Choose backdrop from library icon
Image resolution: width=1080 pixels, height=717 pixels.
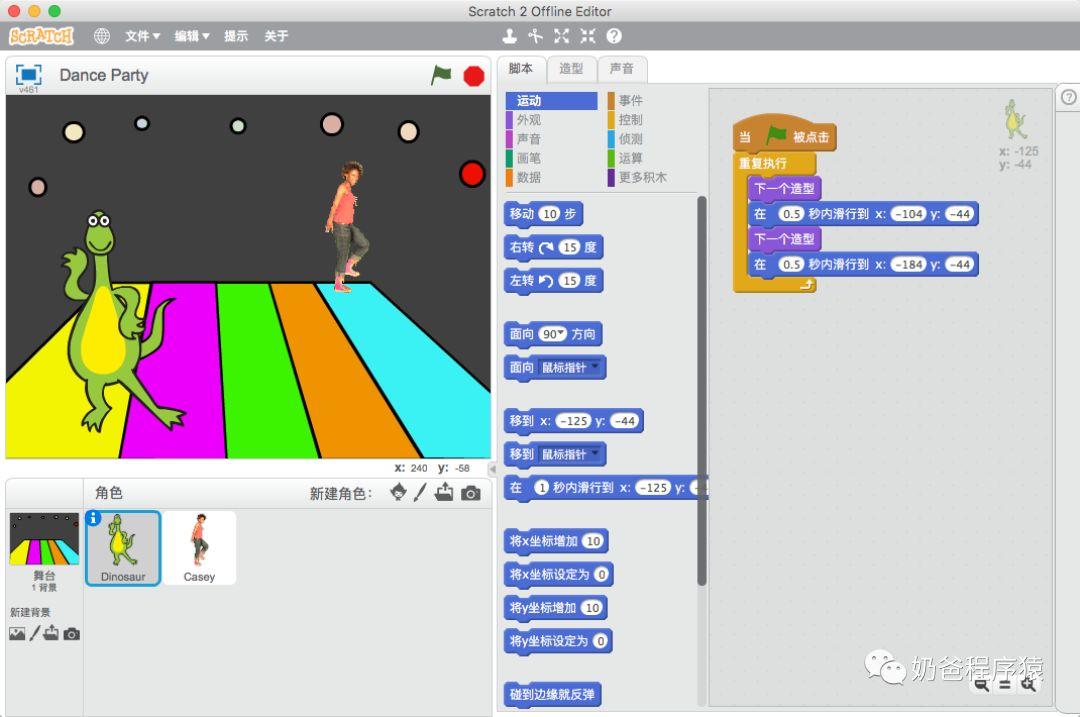tap(17, 634)
